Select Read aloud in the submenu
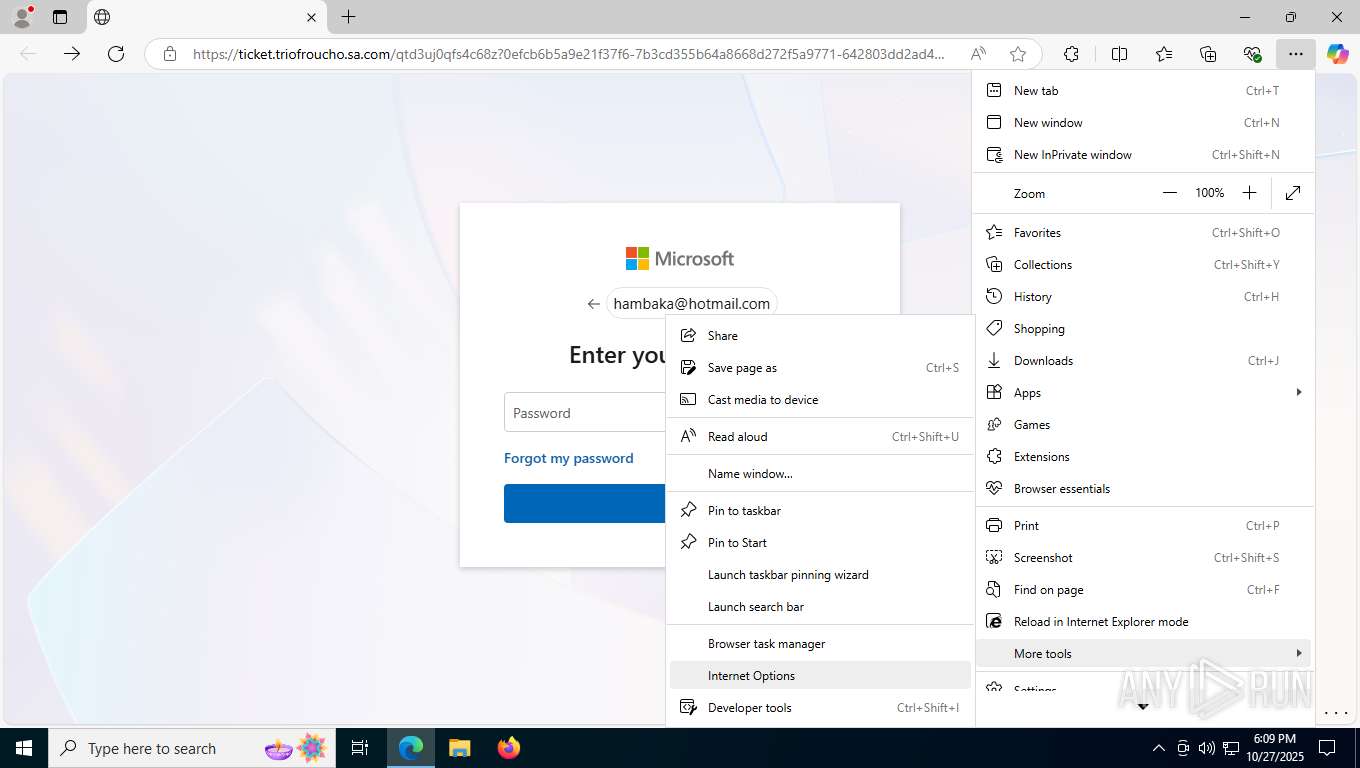Screen dimensions: 1360x768 [x=820, y=436]
